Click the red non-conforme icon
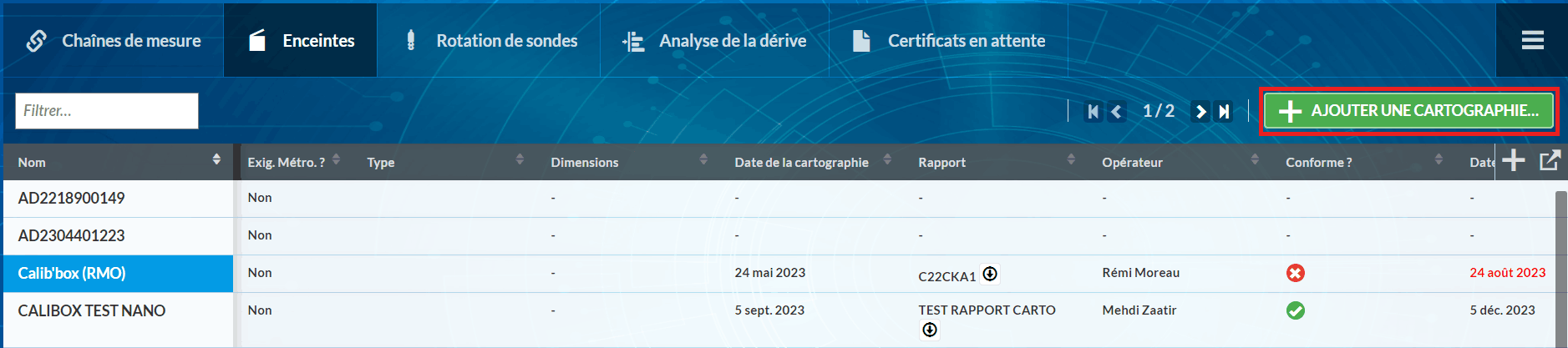 tap(1296, 273)
